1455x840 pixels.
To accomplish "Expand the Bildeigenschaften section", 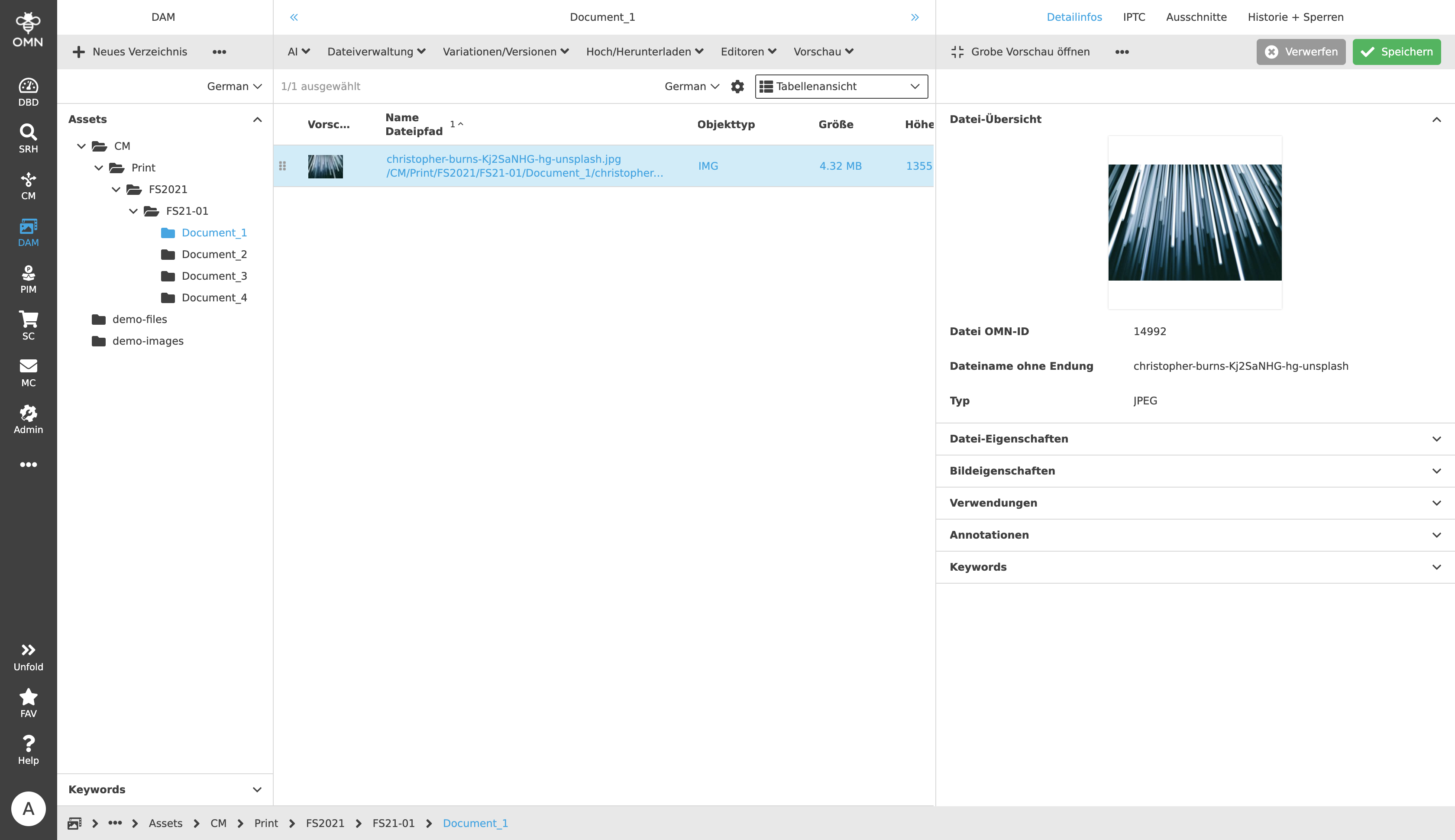I will [x=1436, y=471].
